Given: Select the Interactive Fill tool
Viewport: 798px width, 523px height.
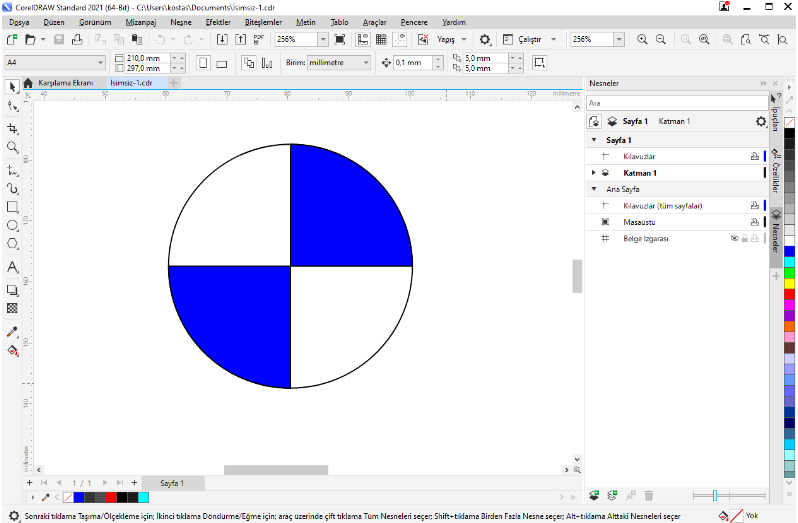Looking at the screenshot, I should [x=12, y=351].
